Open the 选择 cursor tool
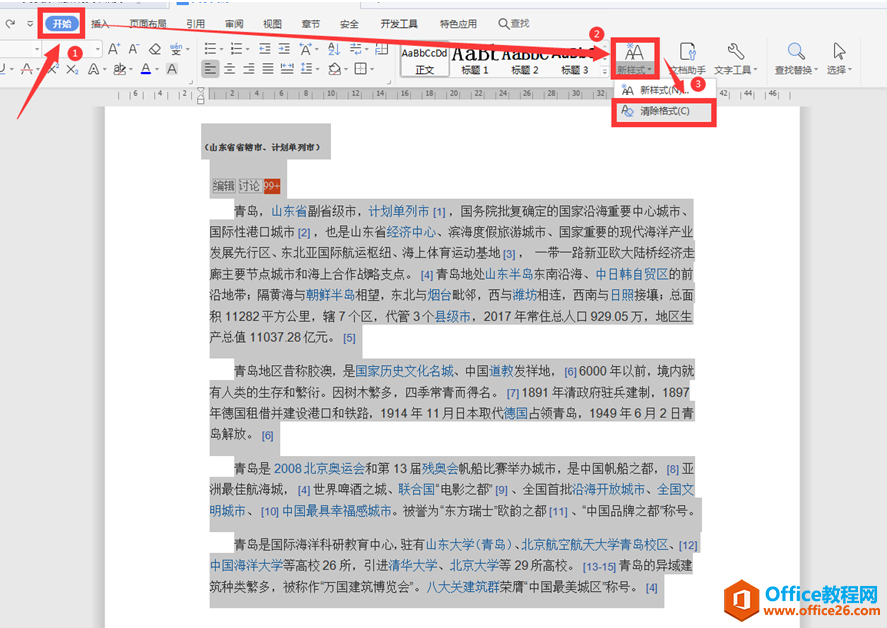Image resolution: width=887 pixels, height=628 pixels. [x=839, y=59]
